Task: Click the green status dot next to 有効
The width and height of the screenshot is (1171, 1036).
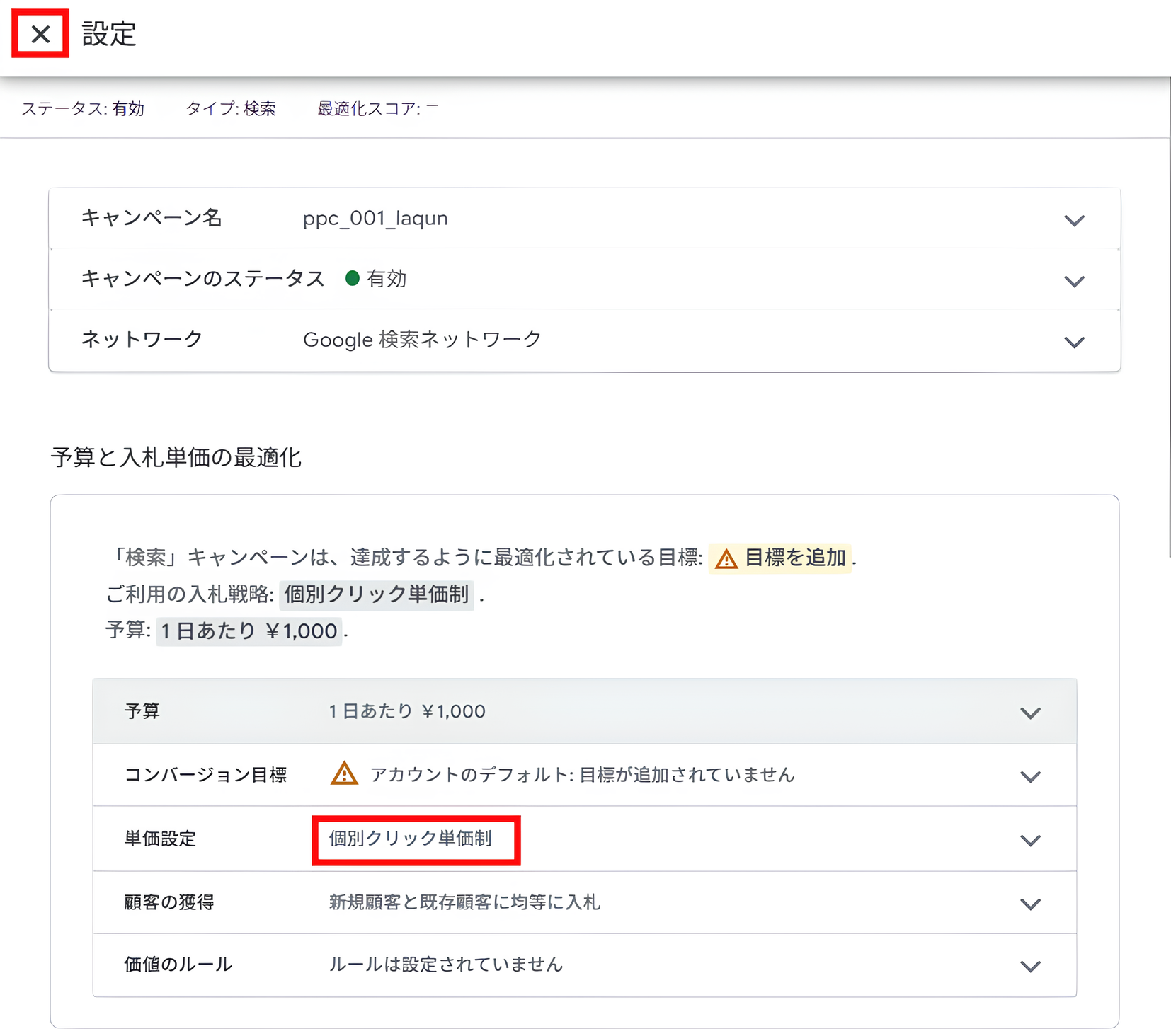Action: [353, 278]
